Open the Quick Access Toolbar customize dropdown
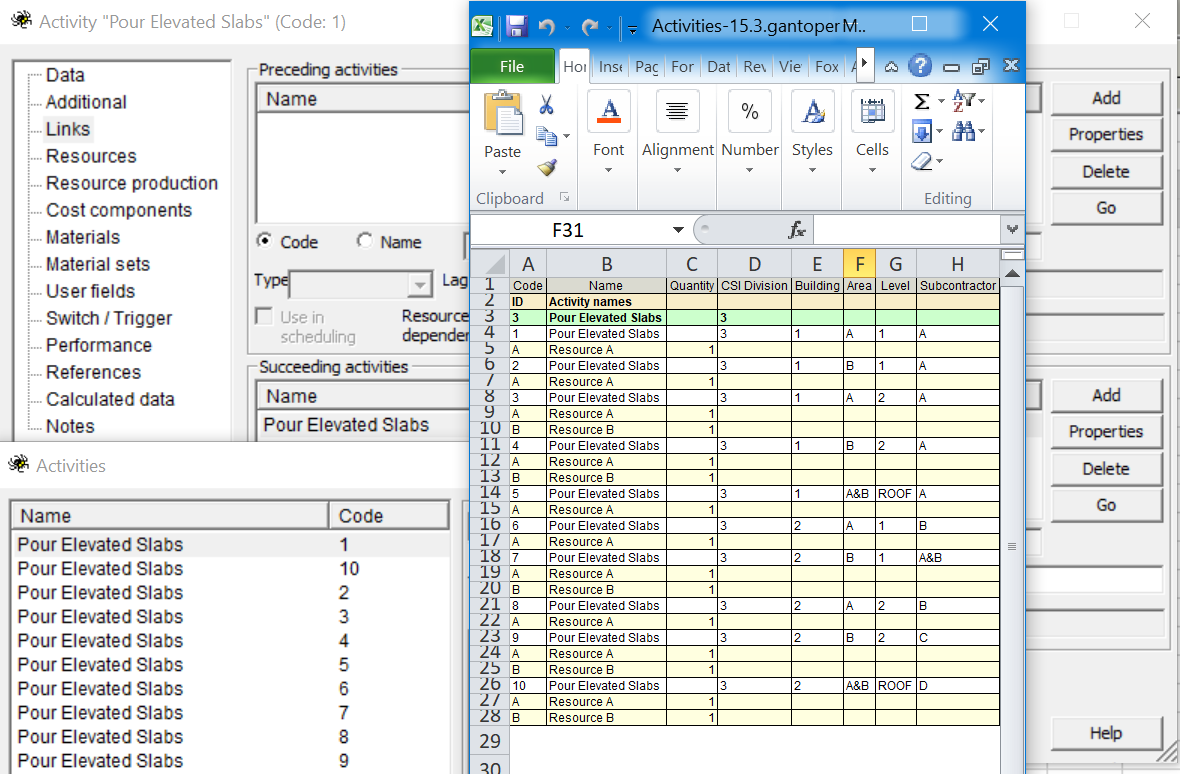Viewport: 1180px width, 774px height. 633,29
